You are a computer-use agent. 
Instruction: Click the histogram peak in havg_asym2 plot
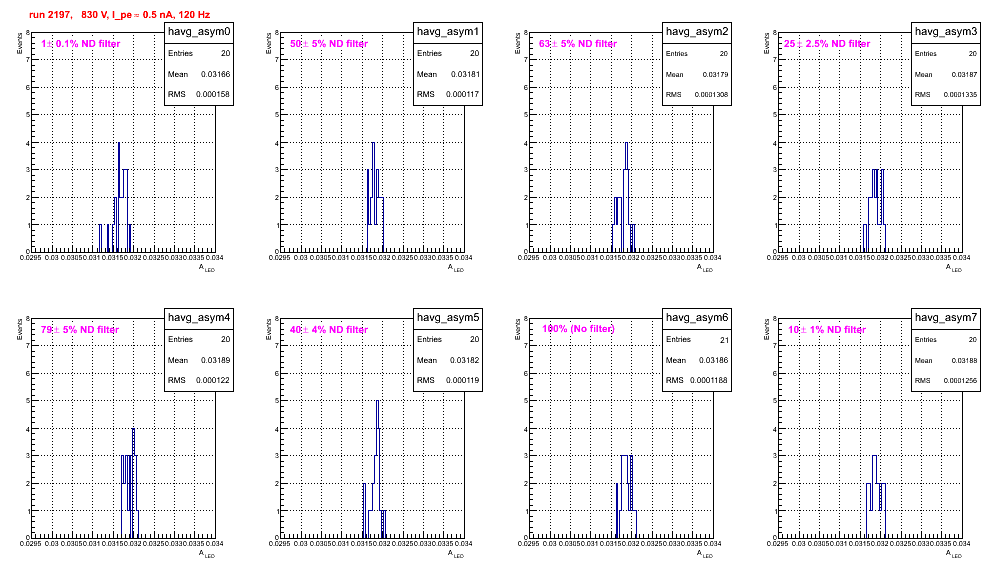[x=626, y=145]
